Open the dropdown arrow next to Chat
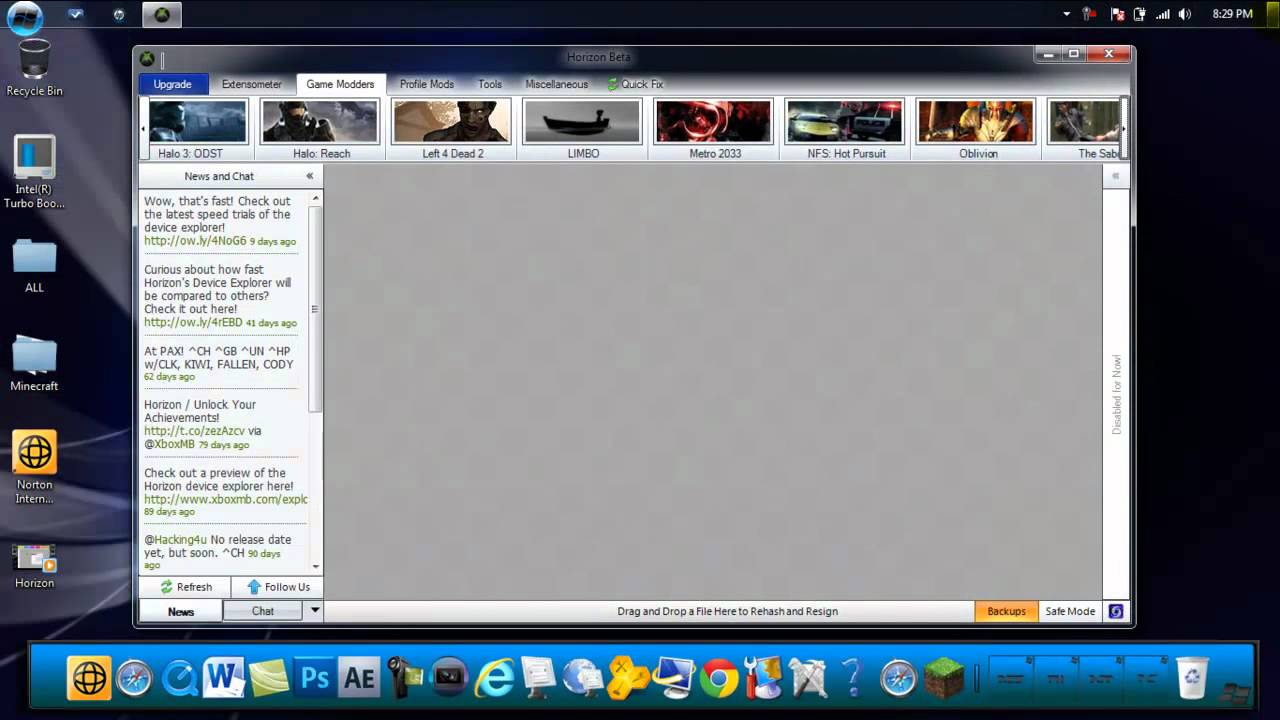This screenshot has height=720, width=1280. click(x=314, y=611)
